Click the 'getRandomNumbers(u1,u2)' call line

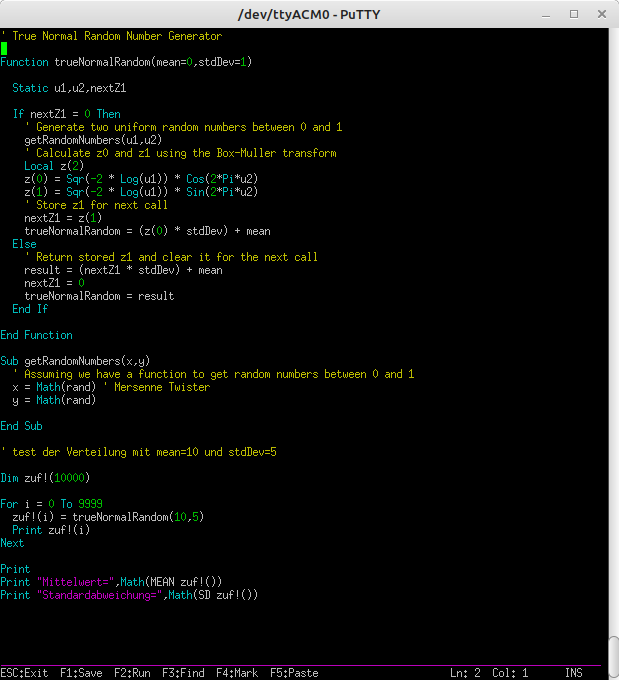pyautogui.click(x=93, y=140)
